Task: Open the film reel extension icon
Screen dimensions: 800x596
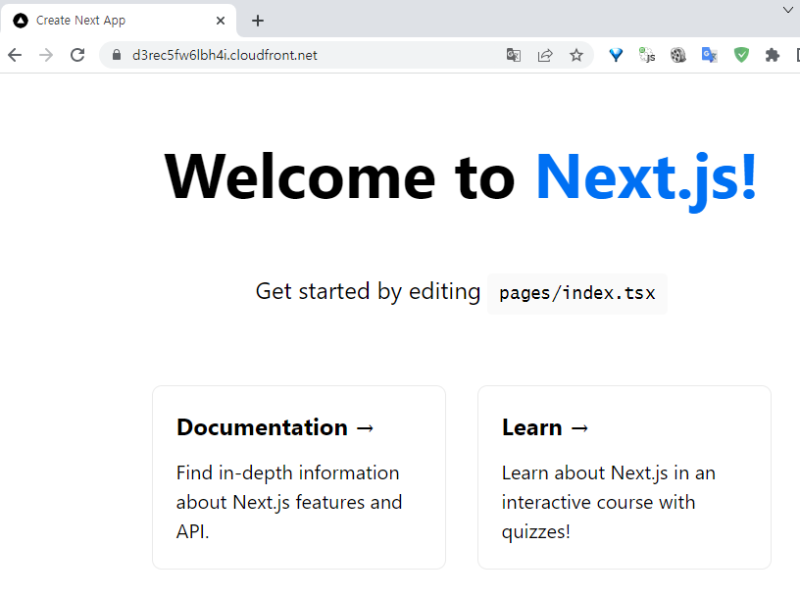Action: point(678,55)
